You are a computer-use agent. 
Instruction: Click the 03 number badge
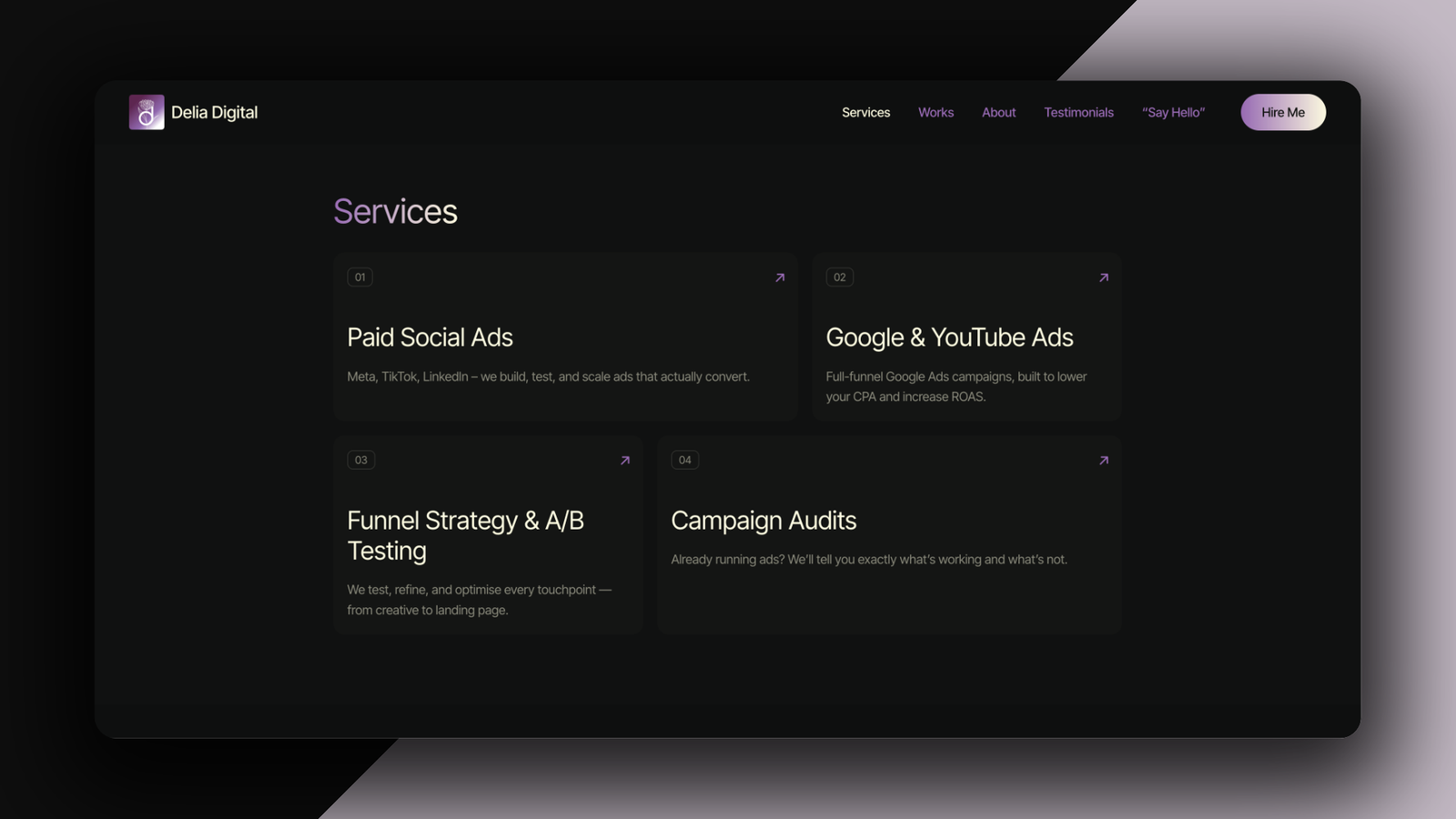[361, 460]
